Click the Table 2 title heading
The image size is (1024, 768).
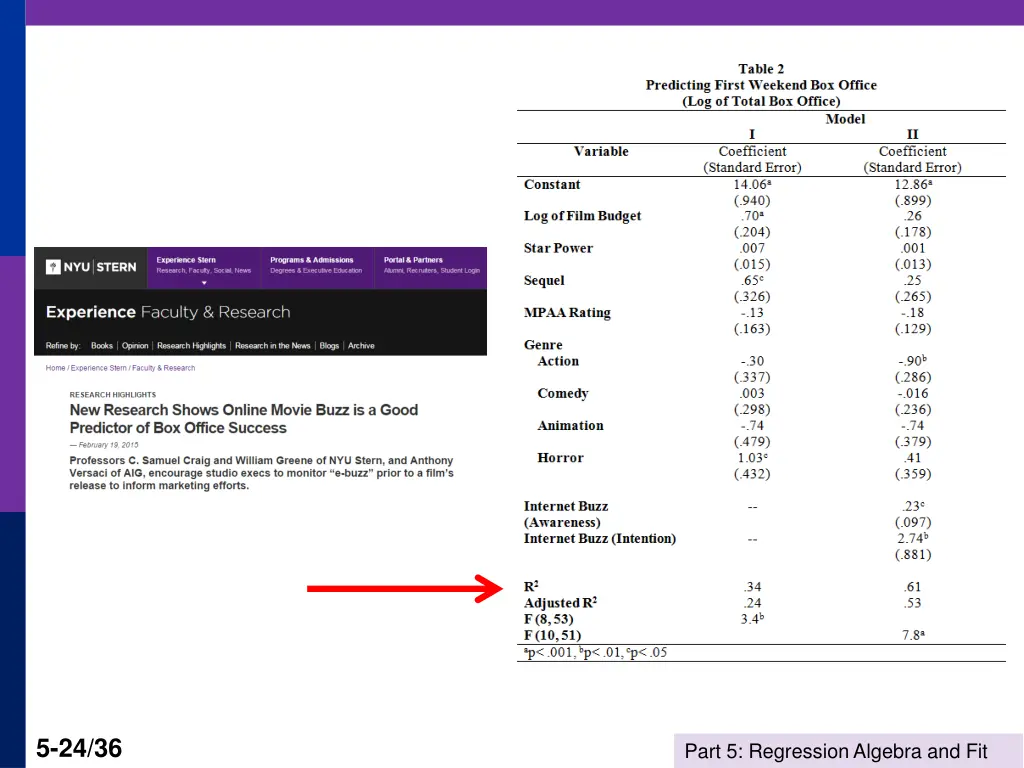point(761,69)
